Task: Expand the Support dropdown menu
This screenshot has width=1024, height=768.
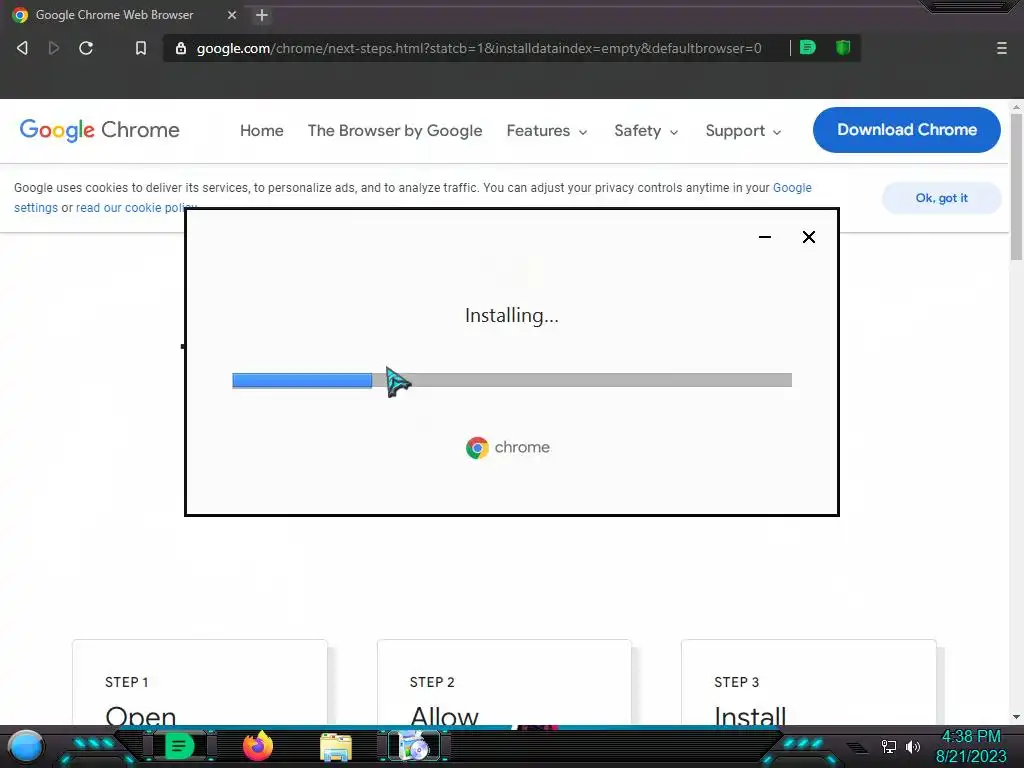Action: (x=743, y=131)
